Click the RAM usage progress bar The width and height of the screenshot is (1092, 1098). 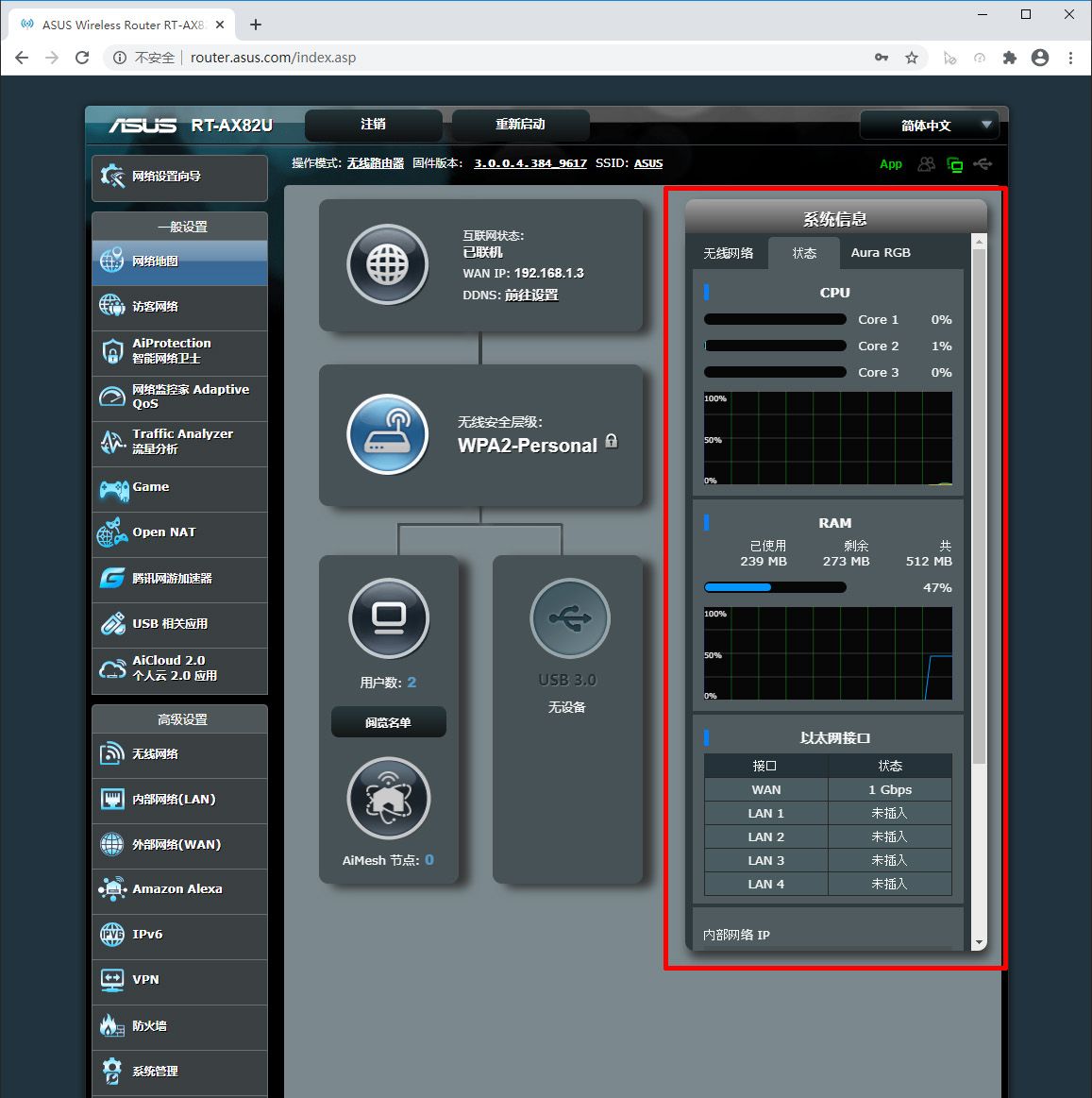pos(775,587)
